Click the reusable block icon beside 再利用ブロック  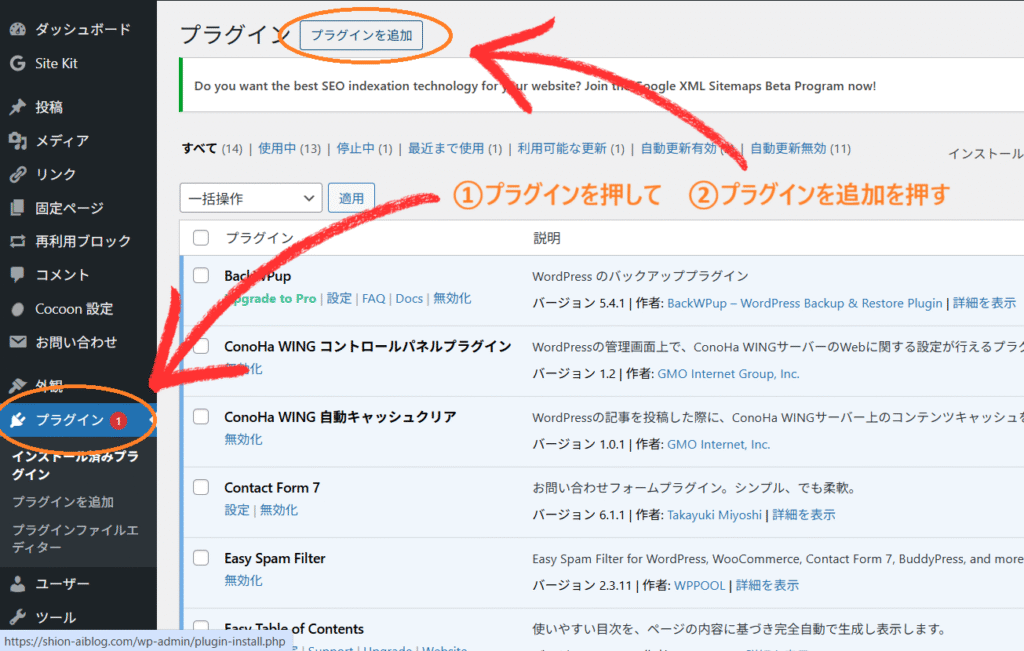18,241
